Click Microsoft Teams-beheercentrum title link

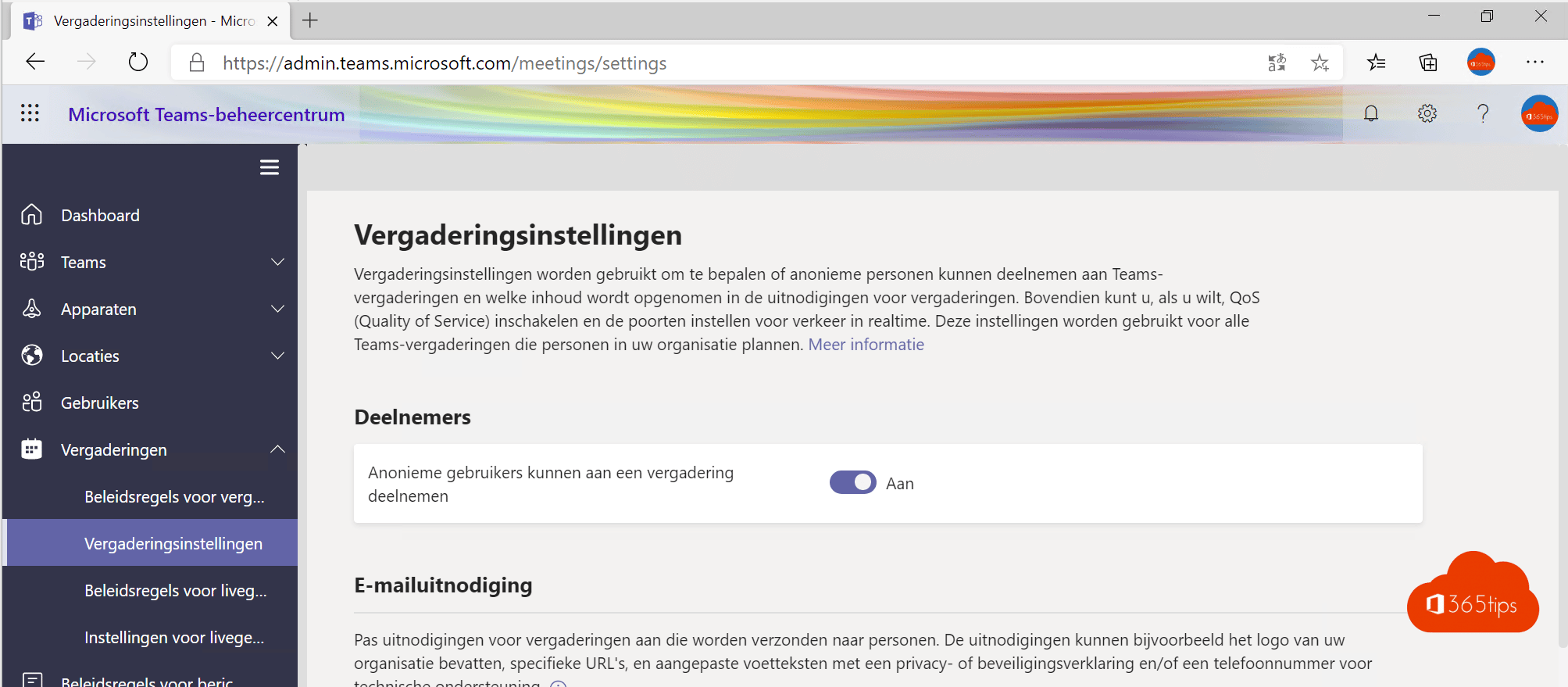tap(206, 114)
